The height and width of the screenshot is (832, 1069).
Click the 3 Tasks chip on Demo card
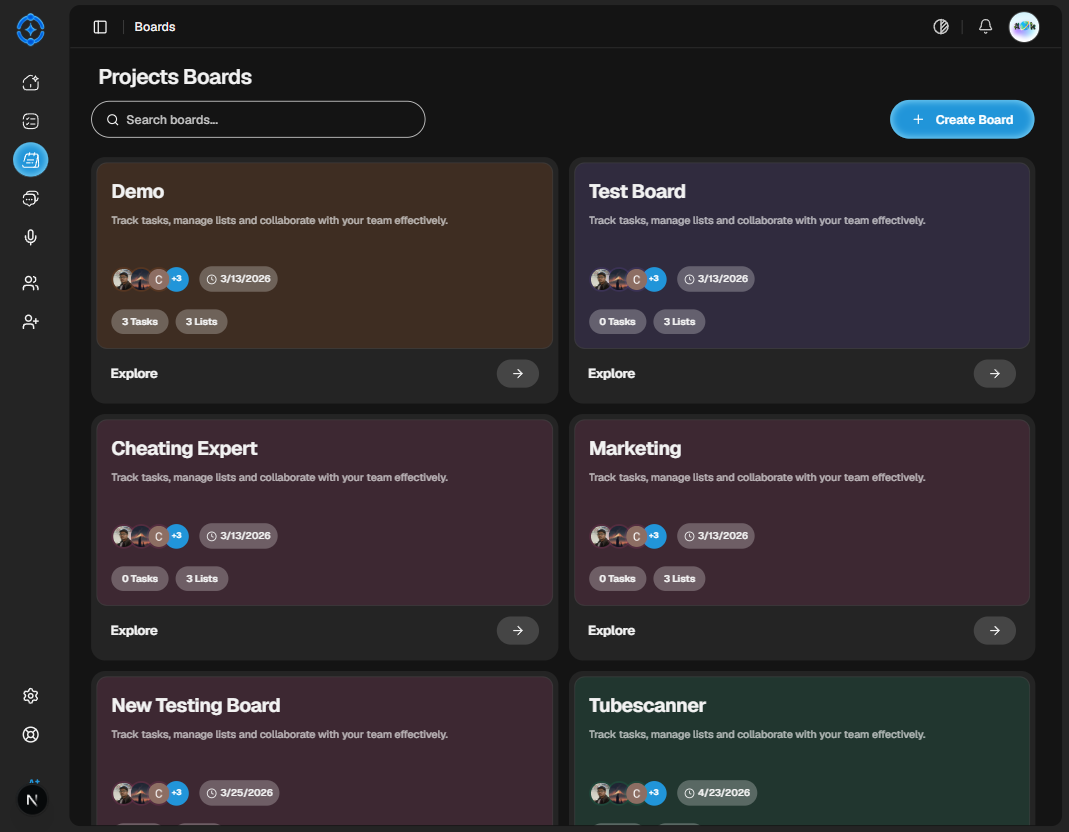[x=140, y=322]
